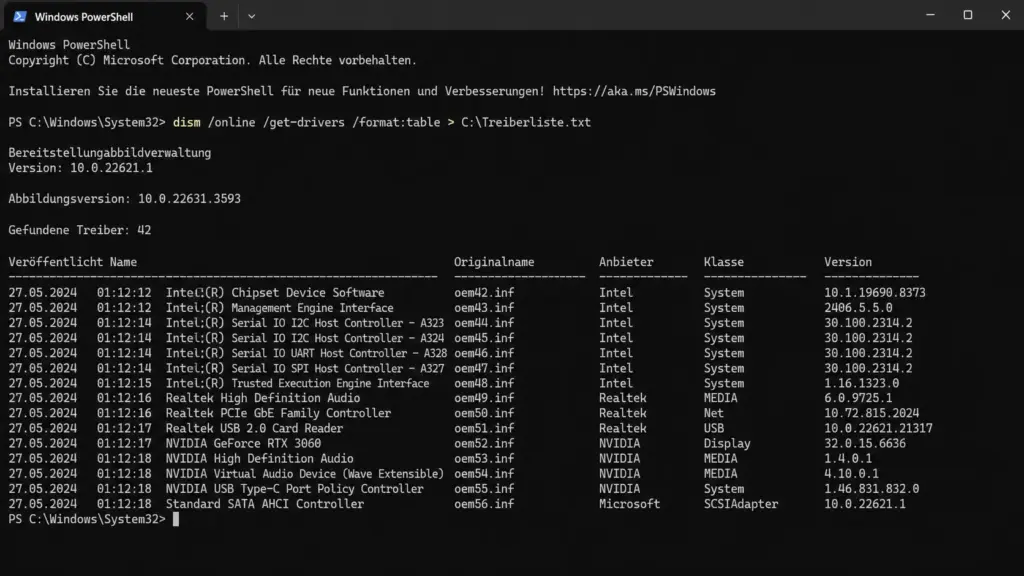Image resolution: width=1024 pixels, height=576 pixels.
Task: Click the Originalname column header
Action: pos(494,262)
